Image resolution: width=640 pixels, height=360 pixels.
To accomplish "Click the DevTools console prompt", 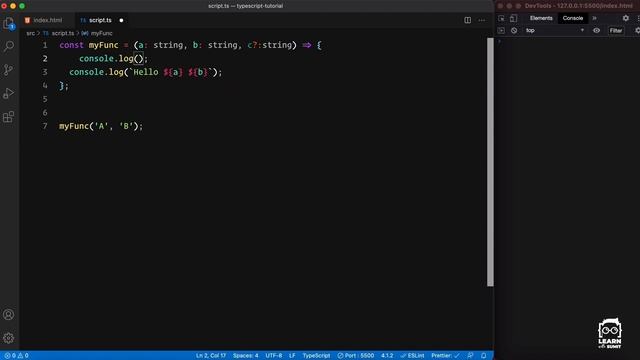I will pos(567,42).
